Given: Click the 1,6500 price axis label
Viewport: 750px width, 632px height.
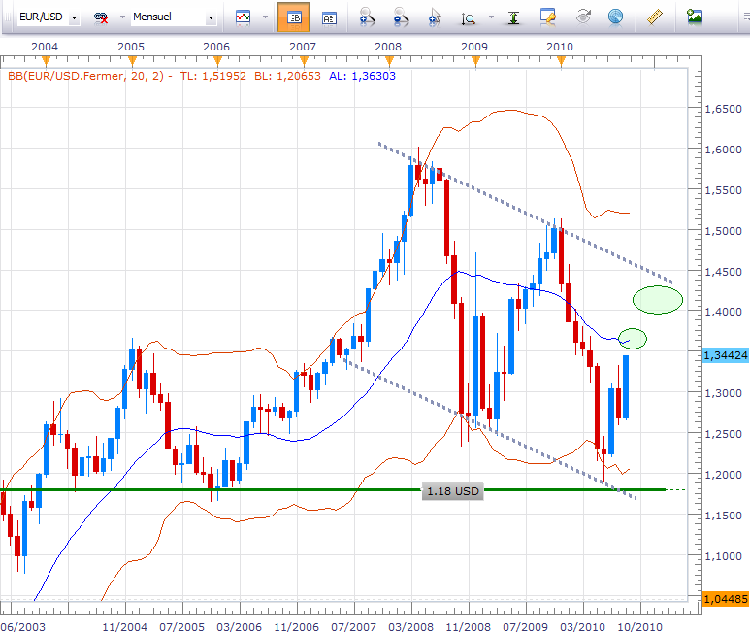Looking at the screenshot, I should pyautogui.click(x=723, y=109).
